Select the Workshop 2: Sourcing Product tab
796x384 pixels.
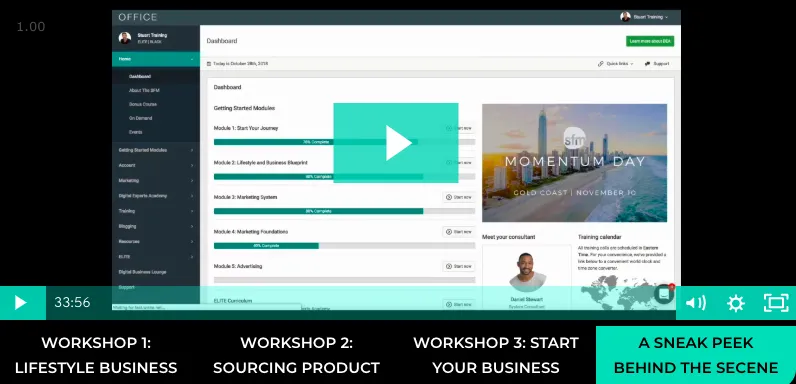(296, 355)
